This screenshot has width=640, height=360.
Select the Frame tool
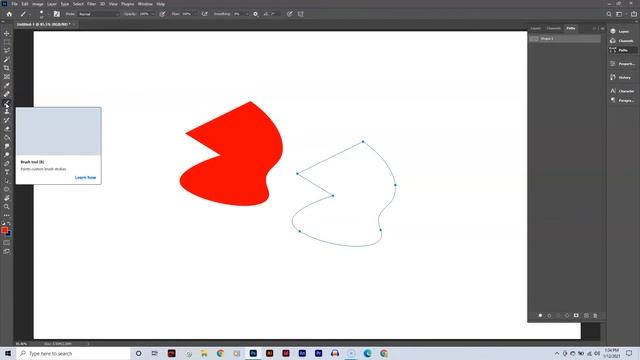coord(7,77)
